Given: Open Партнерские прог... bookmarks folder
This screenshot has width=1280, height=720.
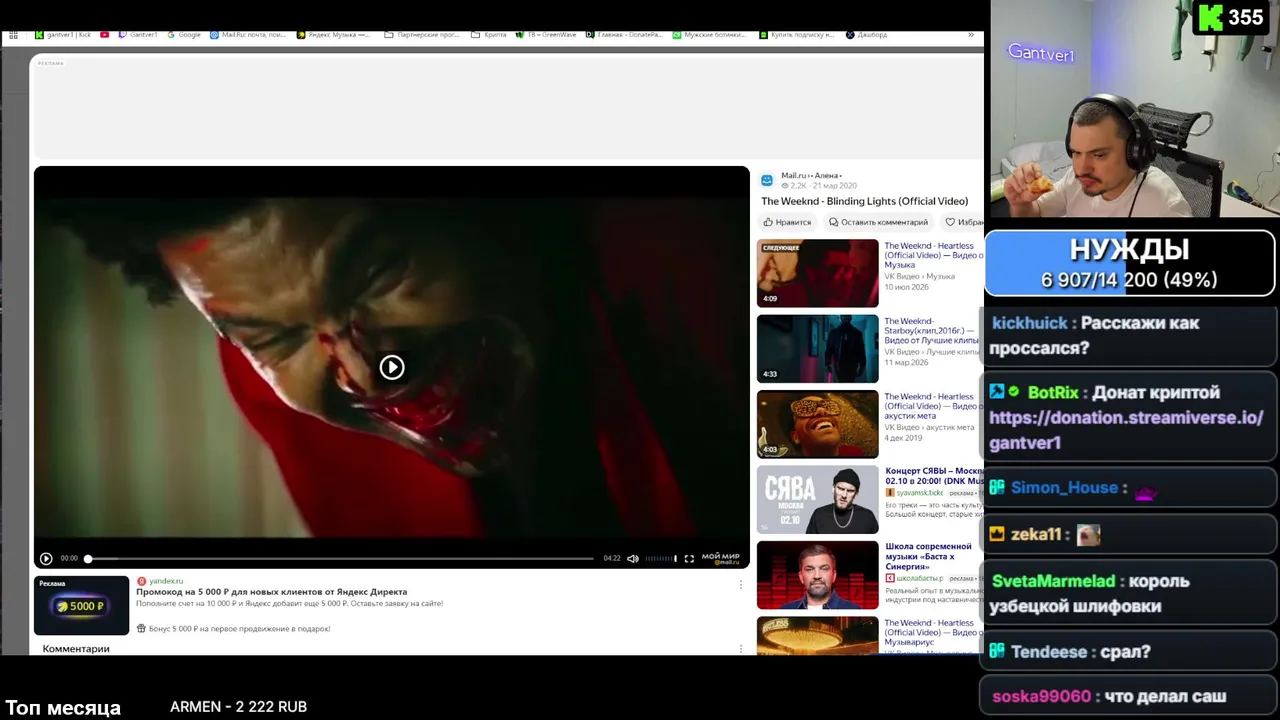Looking at the screenshot, I should point(422,35).
